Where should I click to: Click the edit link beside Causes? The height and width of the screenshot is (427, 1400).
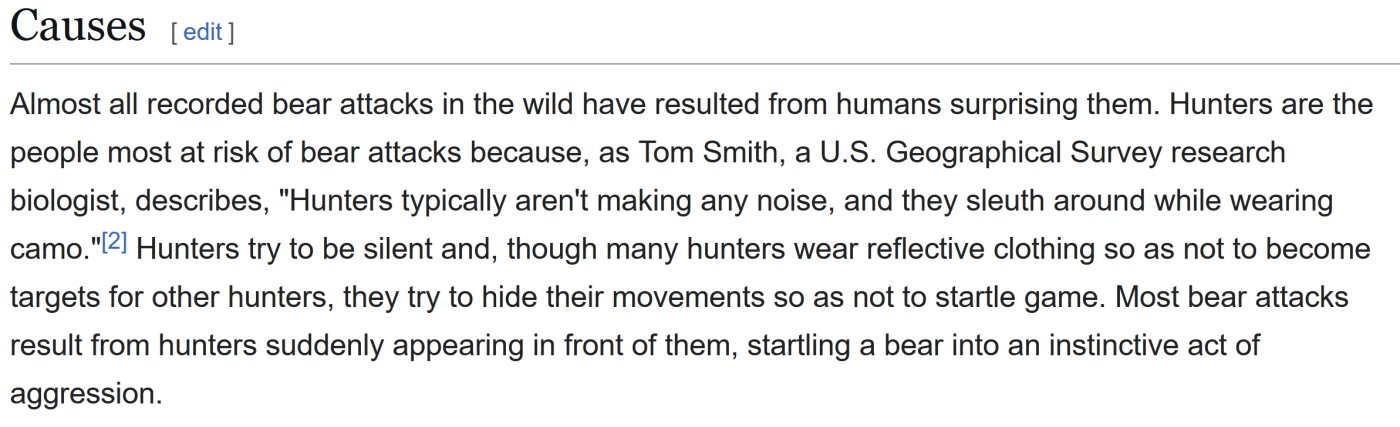coord(202,32)
